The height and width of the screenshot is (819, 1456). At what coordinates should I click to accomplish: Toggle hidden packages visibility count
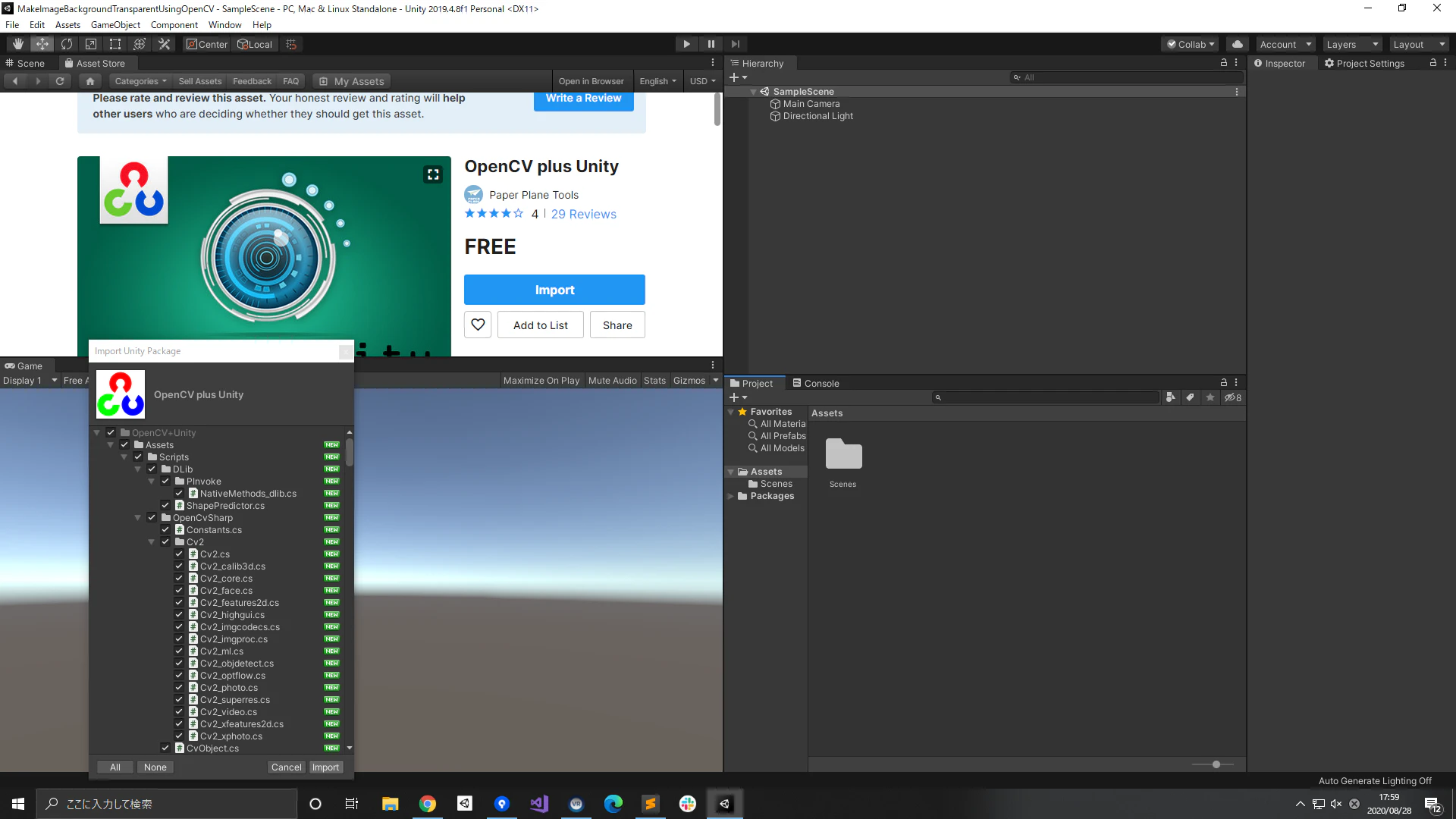coord(1233,397)
